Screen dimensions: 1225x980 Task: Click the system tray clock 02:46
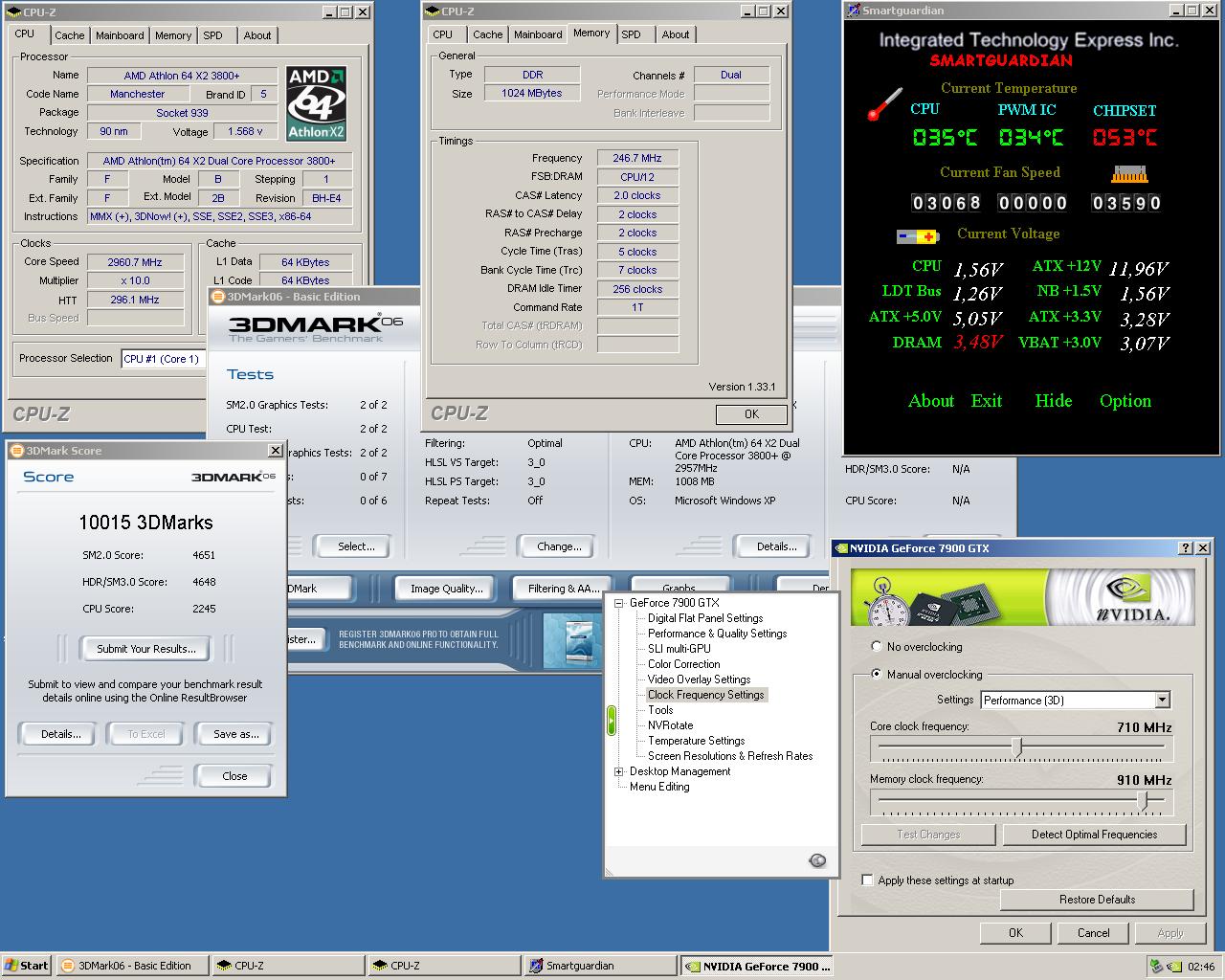click(1201, 967)
